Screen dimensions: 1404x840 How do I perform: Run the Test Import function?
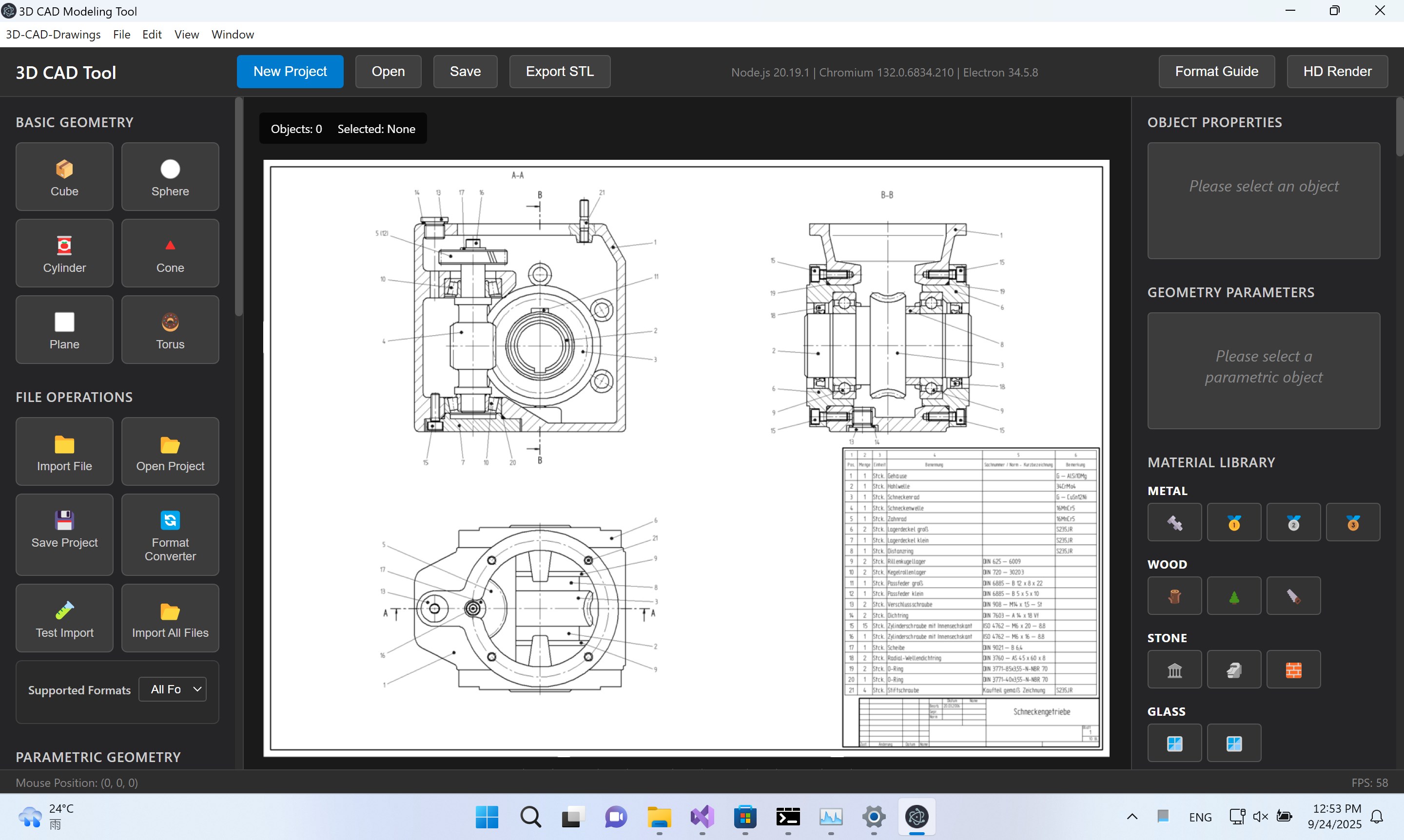coord(64,618)
